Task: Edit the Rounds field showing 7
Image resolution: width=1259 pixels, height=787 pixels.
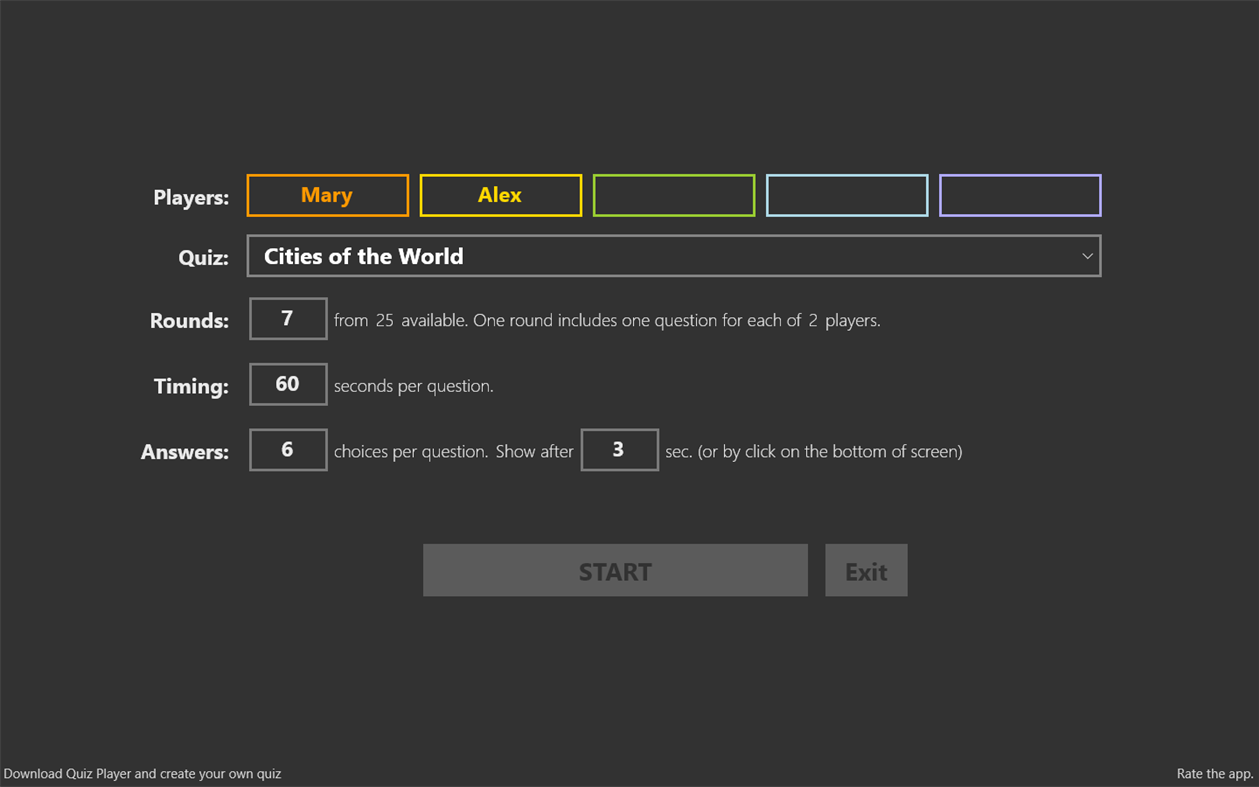Action: tap(288, 318)
